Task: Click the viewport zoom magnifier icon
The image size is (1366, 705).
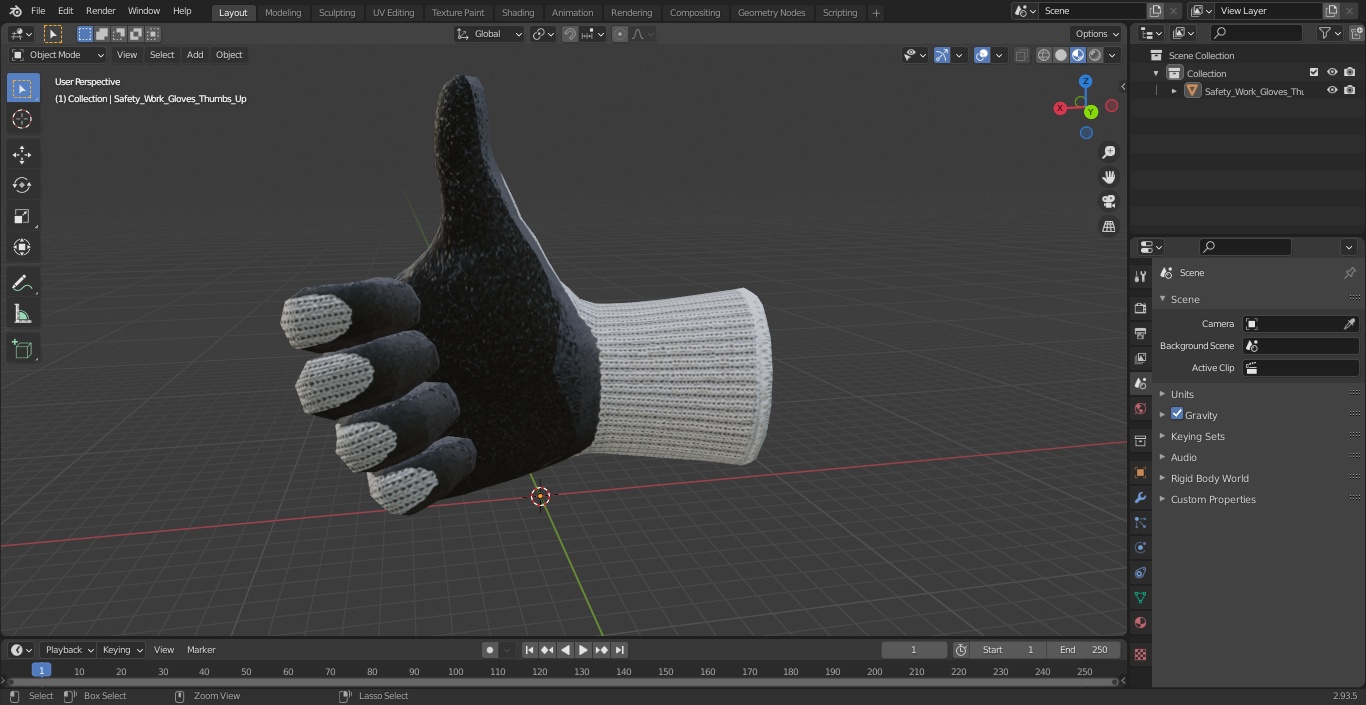Action: point(1109,152)
